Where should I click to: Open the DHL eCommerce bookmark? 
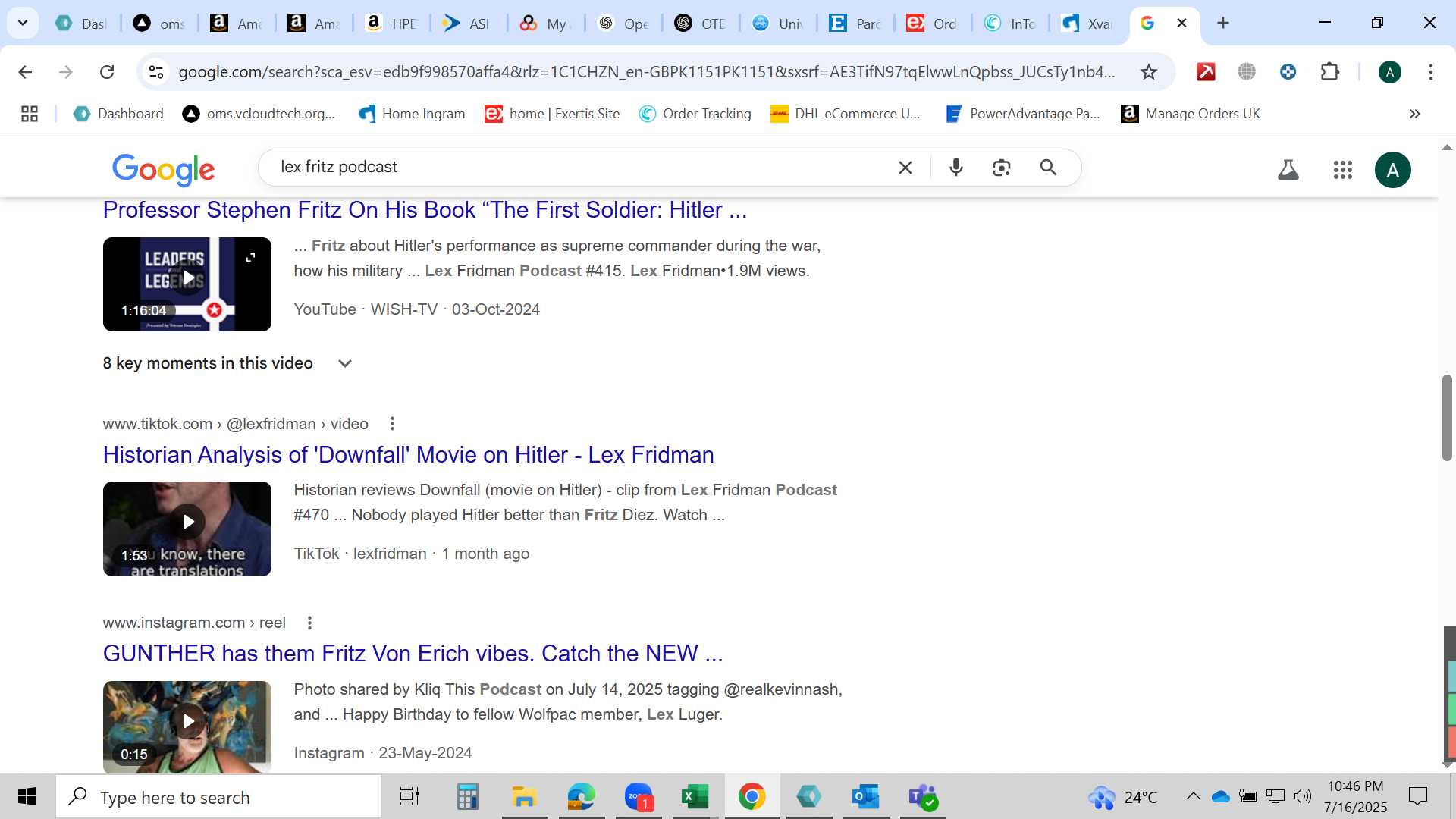(846, 114)
